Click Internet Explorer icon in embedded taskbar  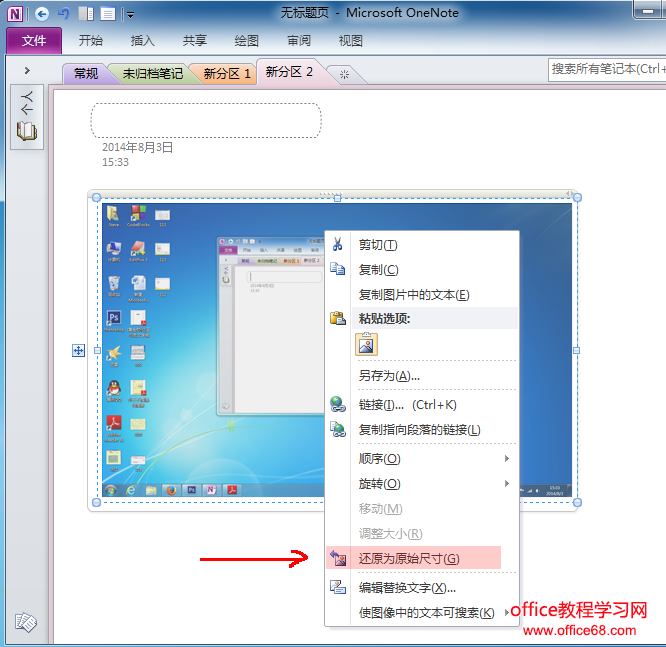pyautogui.click(x=131, y=490)
